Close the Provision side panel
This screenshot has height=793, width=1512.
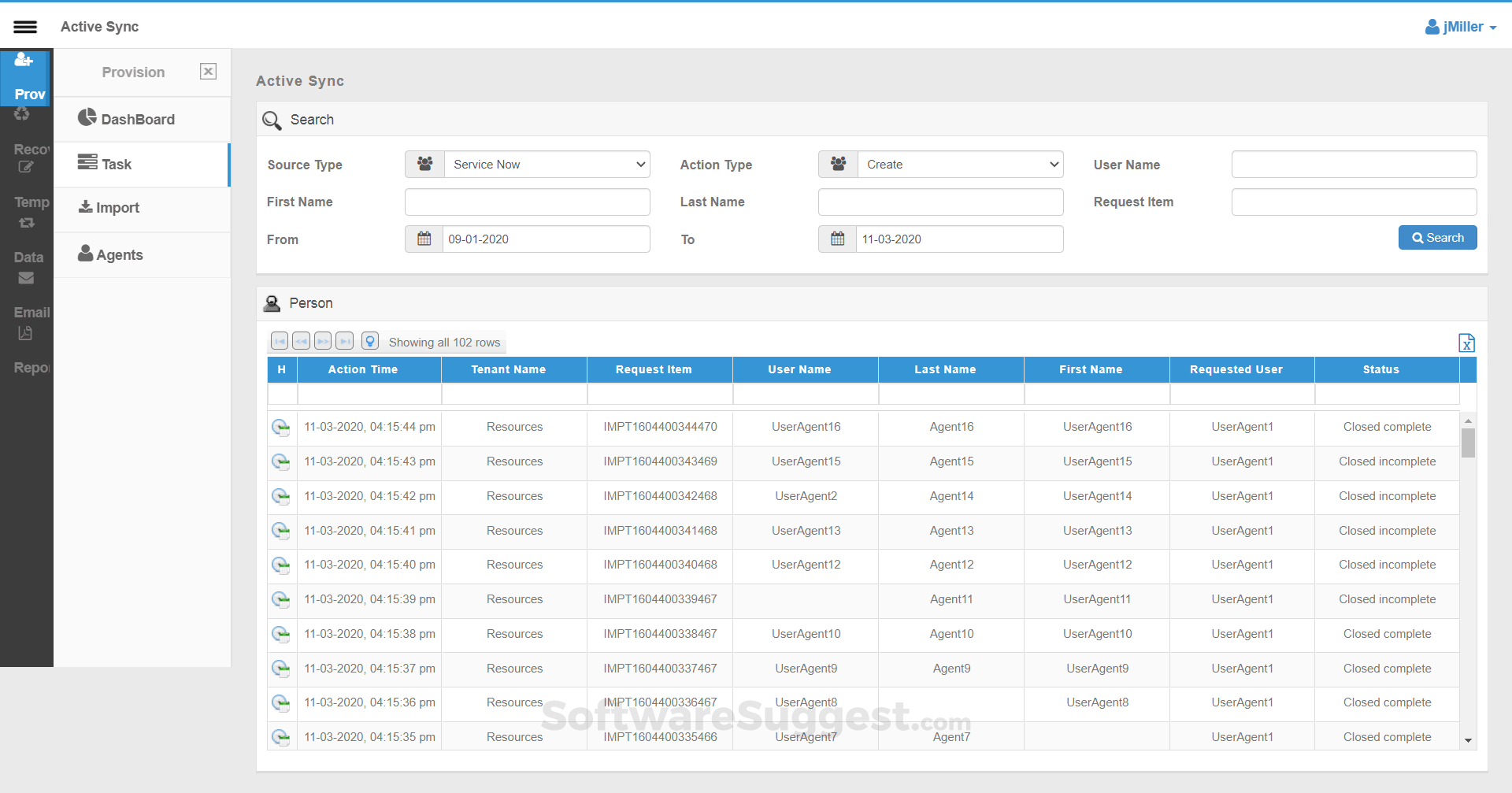tap(208, 72)
